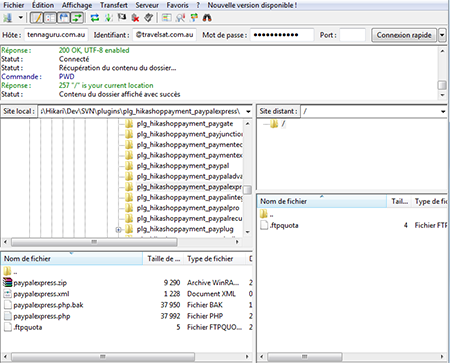450x363 pixels.
Task: Toggle the message log display
Action: click(37, 18)
